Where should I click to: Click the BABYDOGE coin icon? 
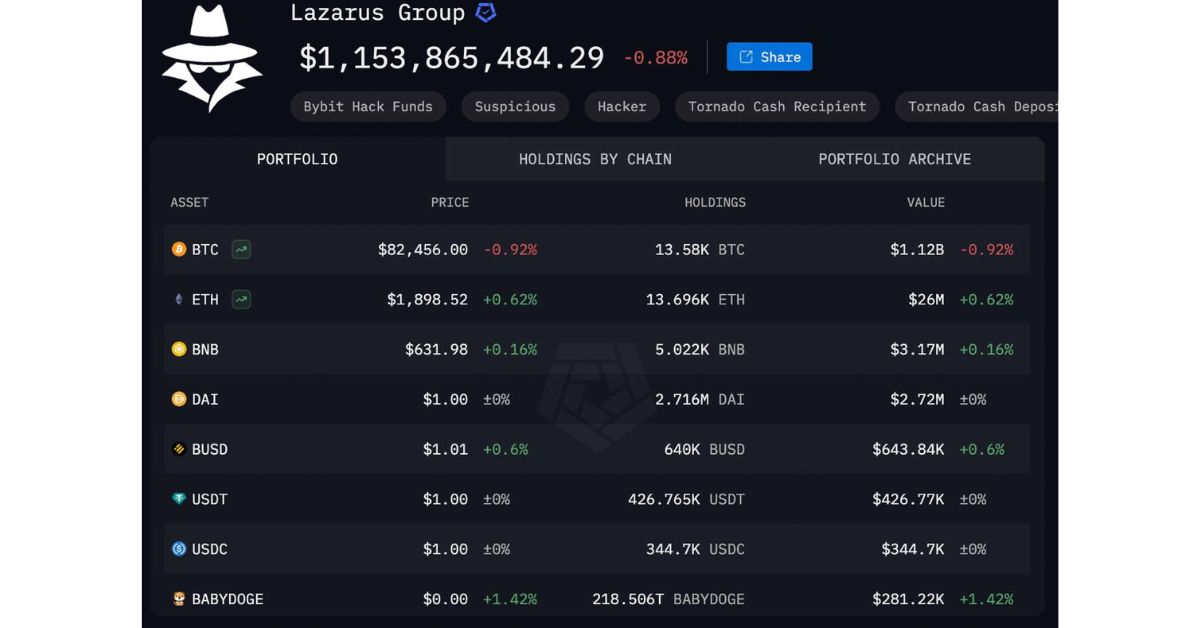pos(179,599)
